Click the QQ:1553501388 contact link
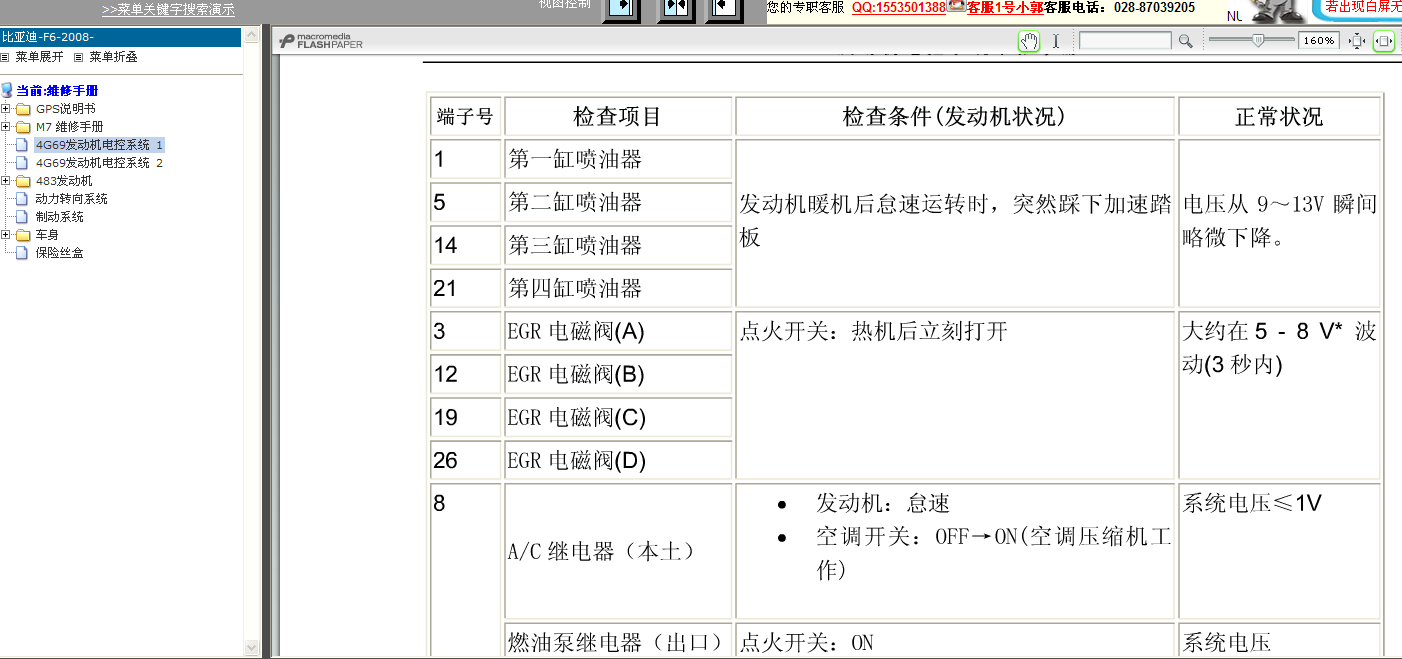Viewport: 1402px width, 659px height. [x=898, y=7]
